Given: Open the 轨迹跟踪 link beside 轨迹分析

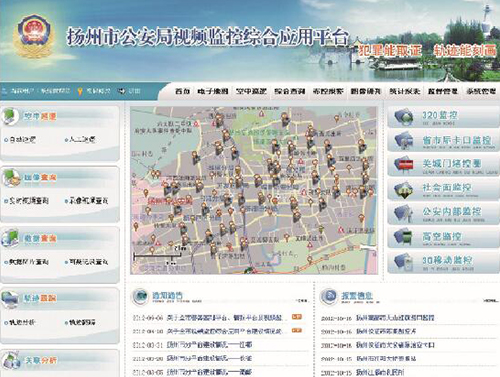Looking at the screenshot, I should [82, 322].
